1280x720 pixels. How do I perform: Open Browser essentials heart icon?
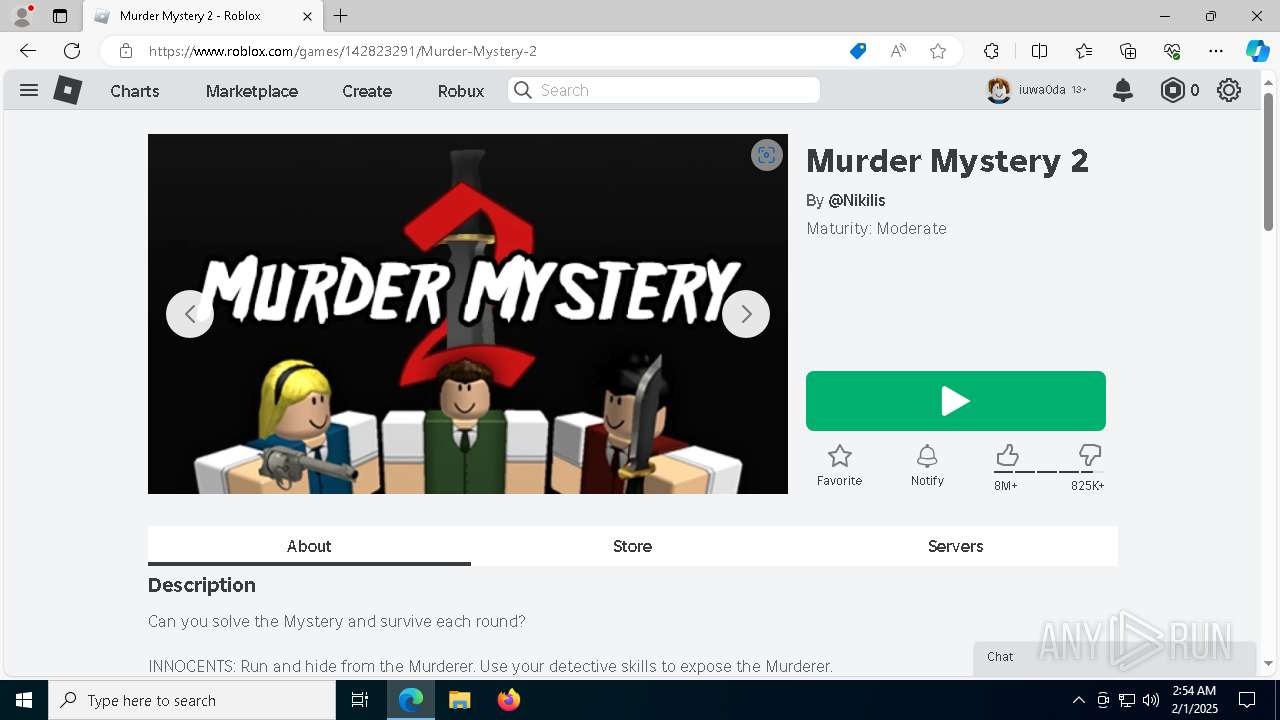[x=1172, y=51]
